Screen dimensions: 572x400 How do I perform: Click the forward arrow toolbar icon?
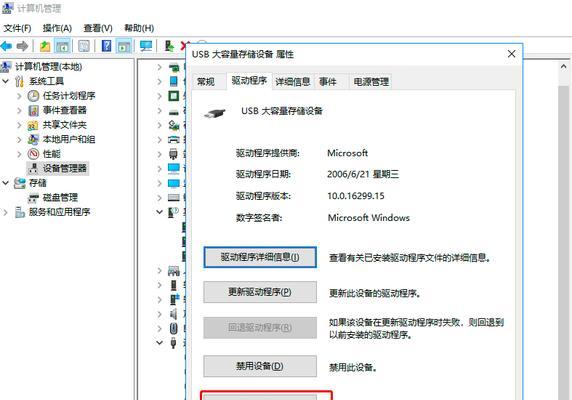[22, 46]
